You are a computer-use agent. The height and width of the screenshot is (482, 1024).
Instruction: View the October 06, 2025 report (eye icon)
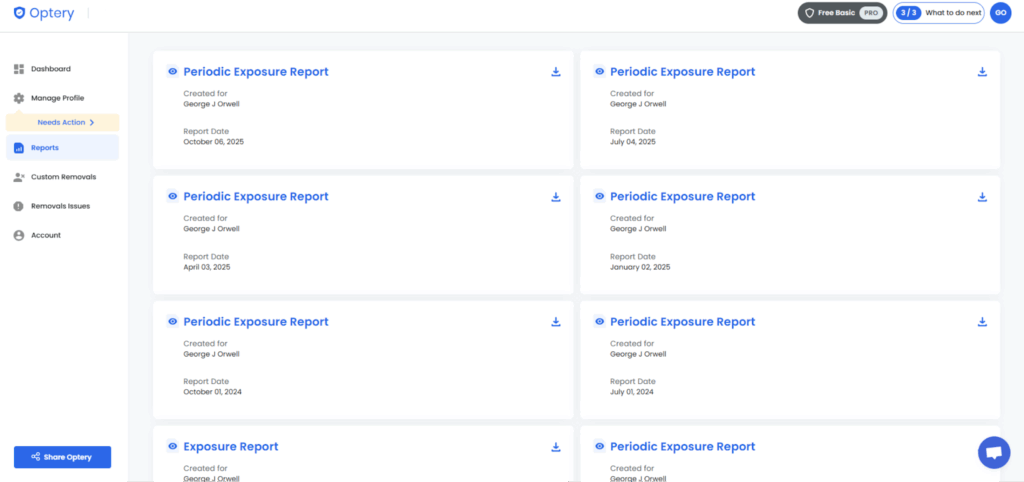point(172,72)
